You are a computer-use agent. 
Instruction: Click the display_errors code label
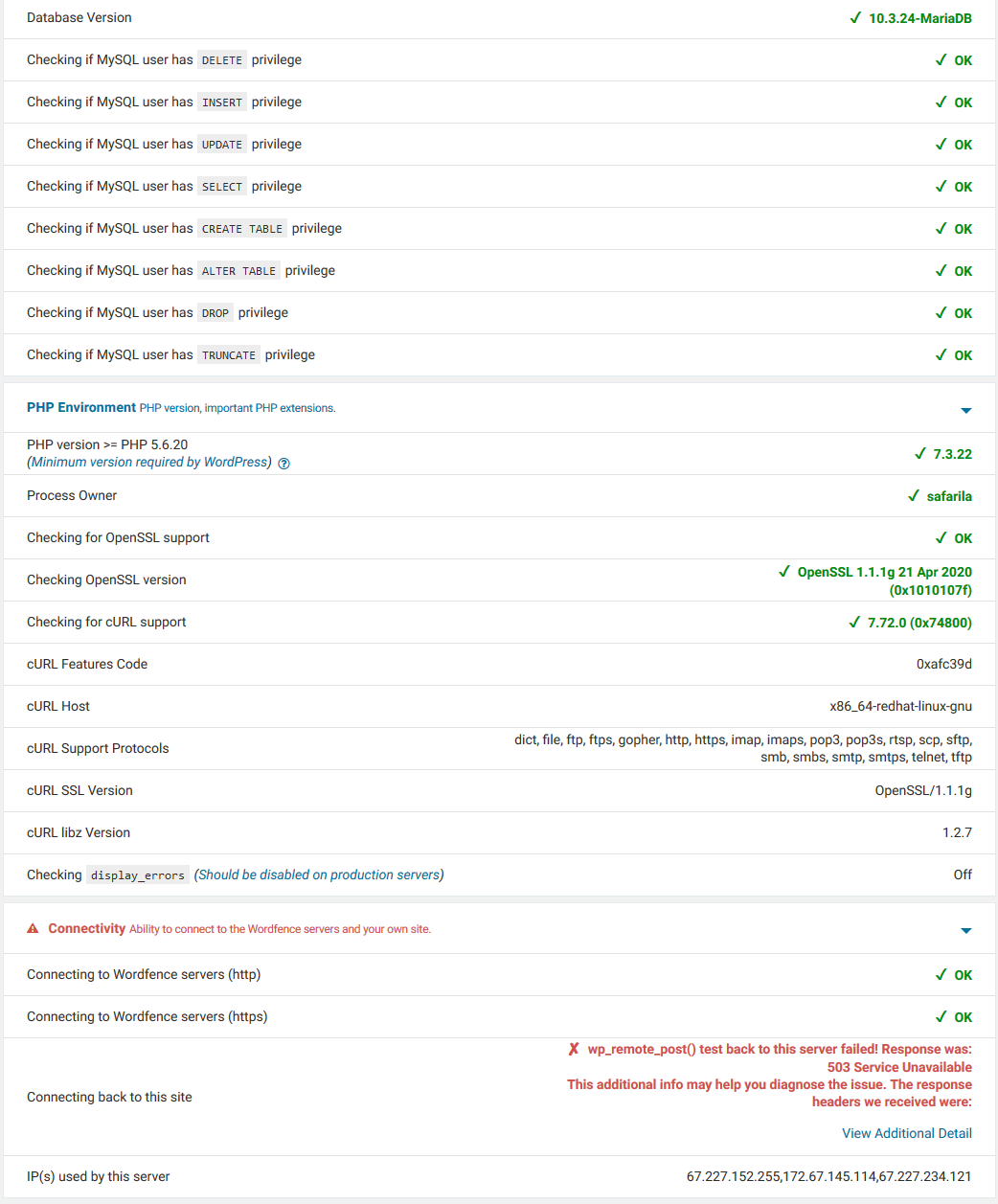point(138,875)
